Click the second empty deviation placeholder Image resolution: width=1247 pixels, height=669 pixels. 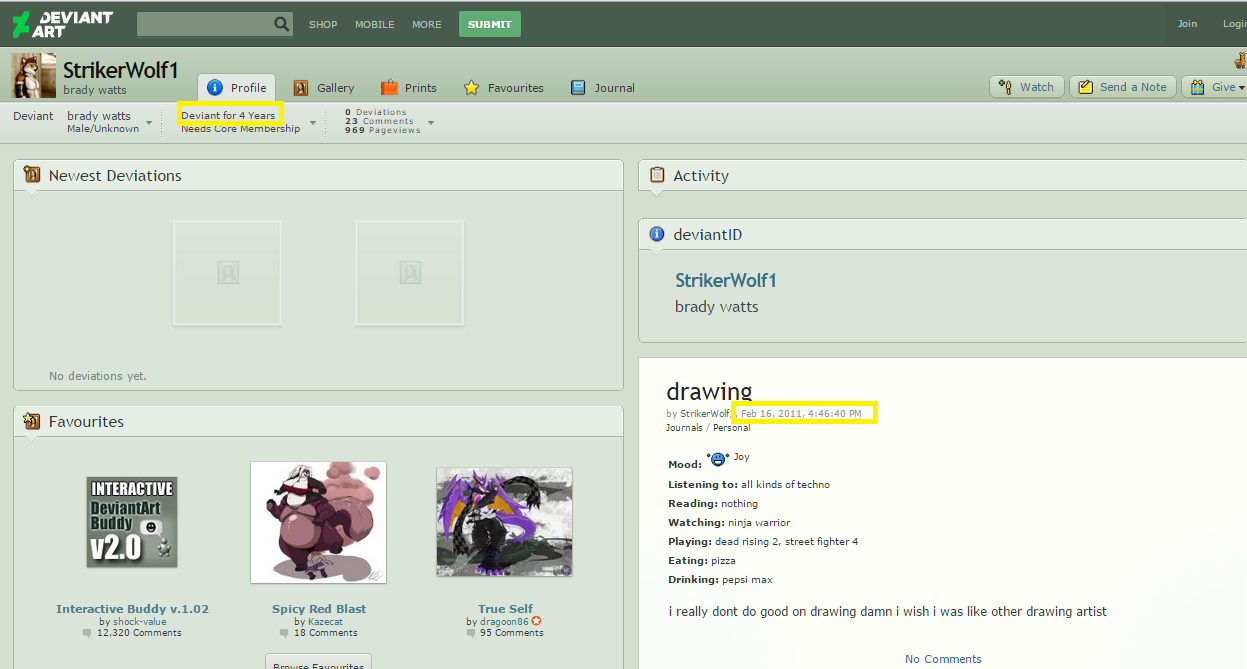[x=409, y=273]
